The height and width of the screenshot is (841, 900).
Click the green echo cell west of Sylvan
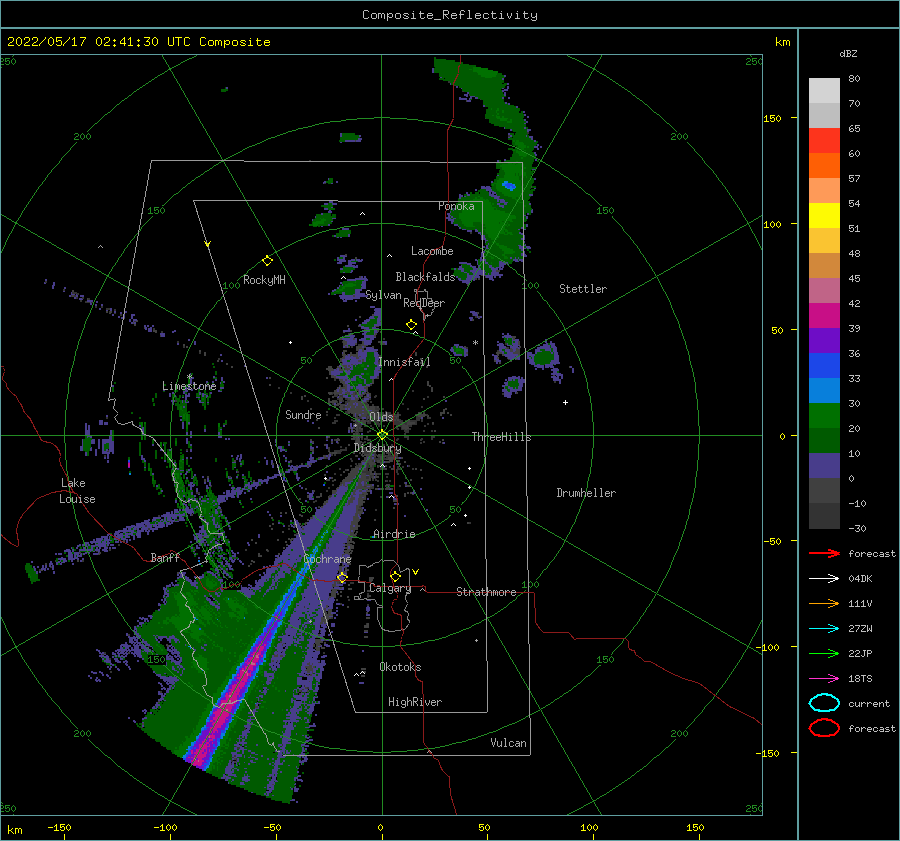tap(351, 287)
